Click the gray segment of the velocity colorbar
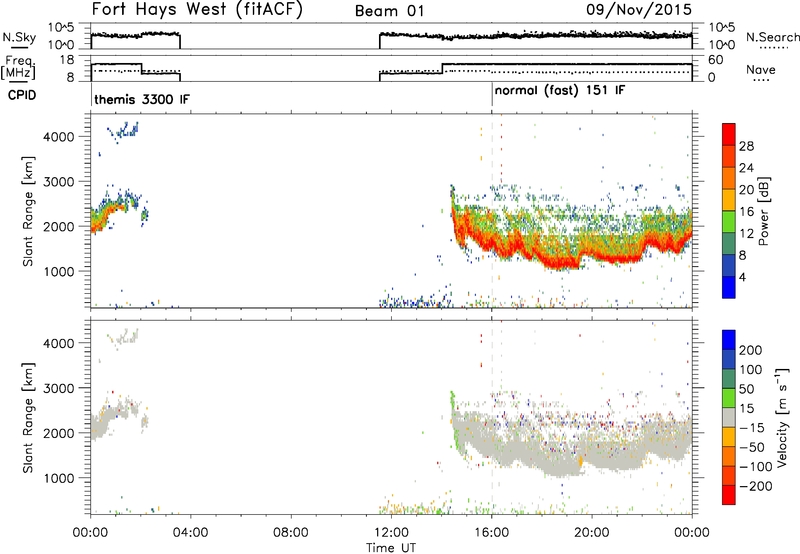 [729, 417]
